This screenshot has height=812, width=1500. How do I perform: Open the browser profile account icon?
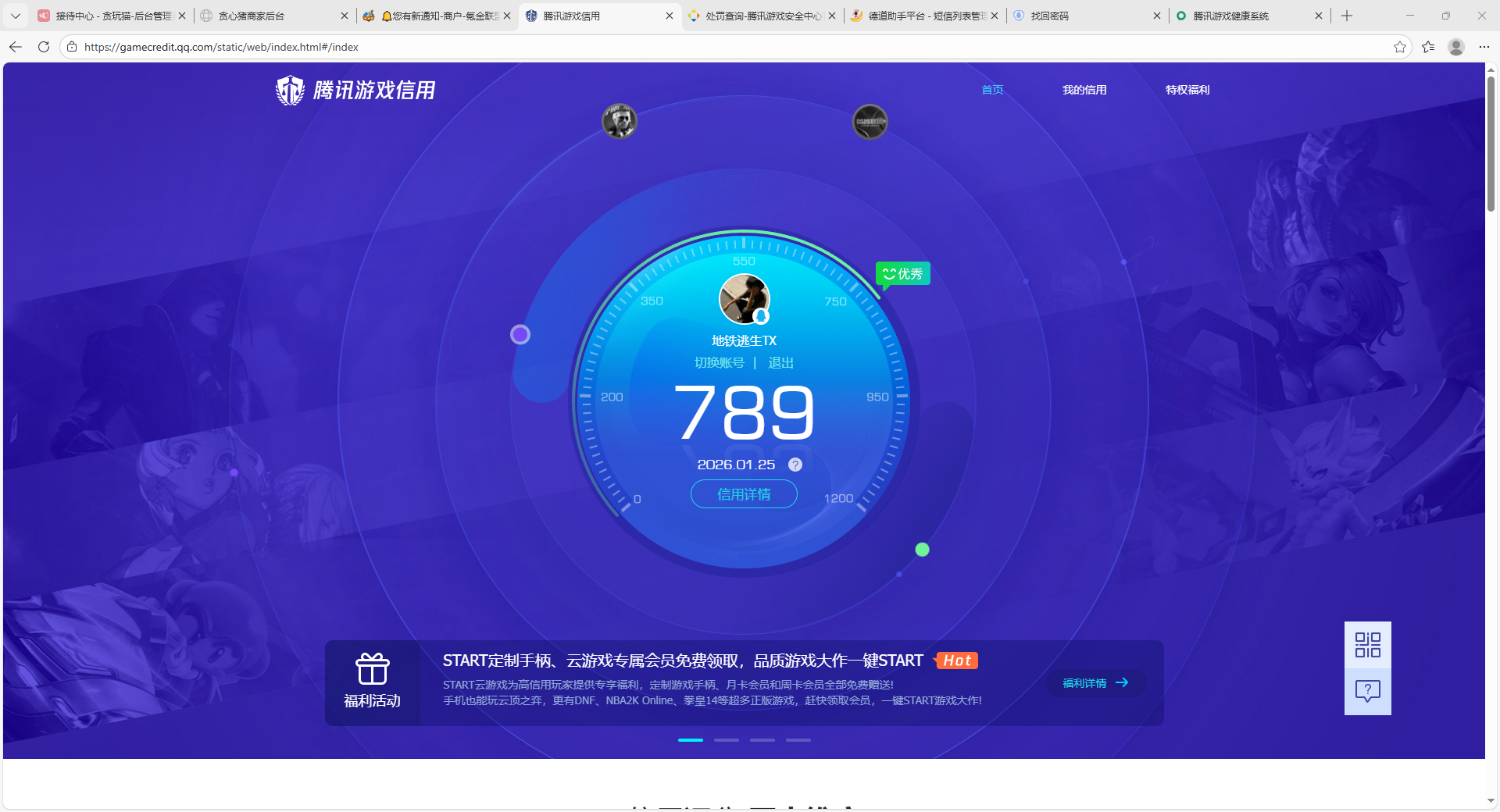click(x=1455, y=47)
